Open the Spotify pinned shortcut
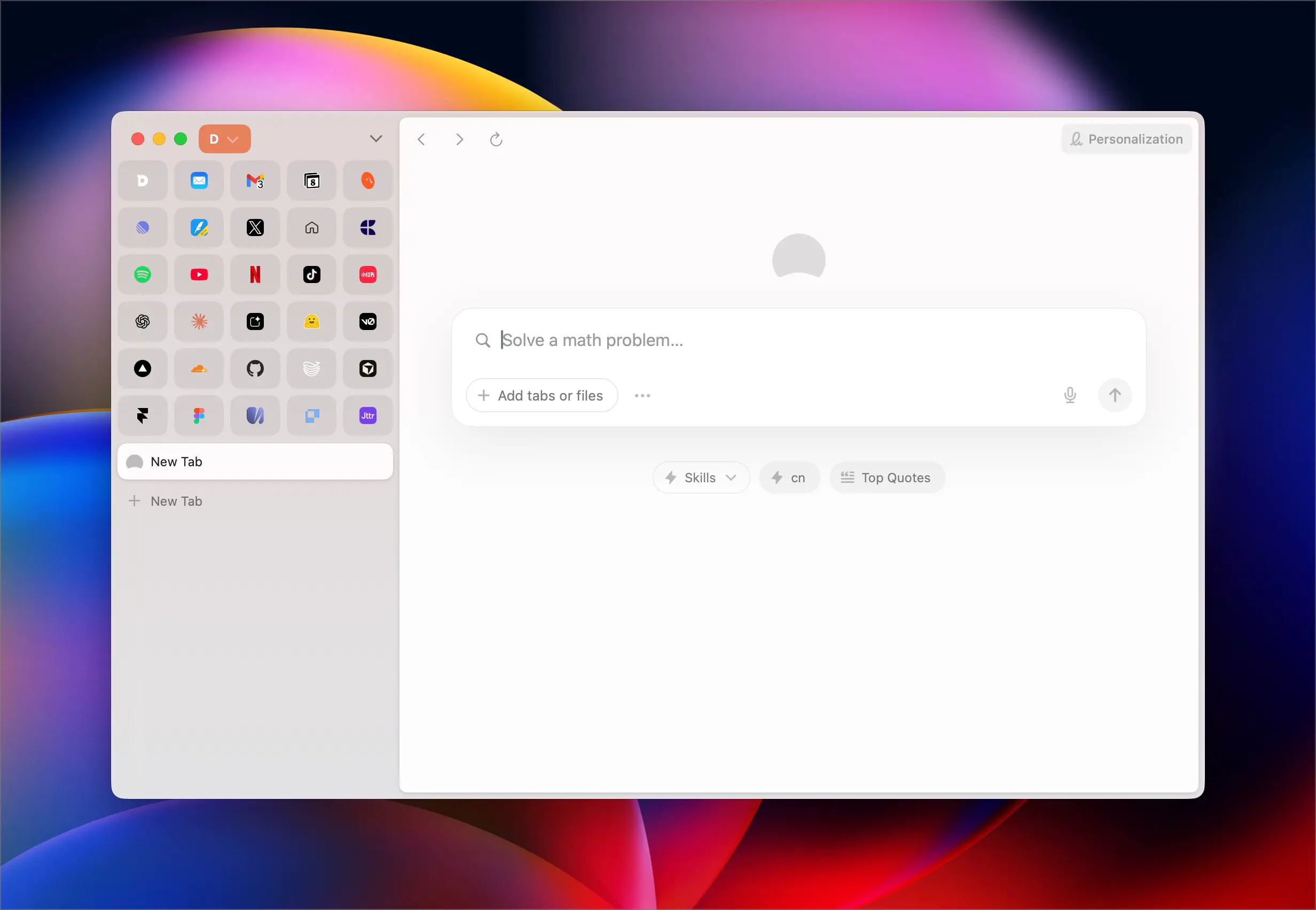The image size is (1316, 910). coord(143,275)
